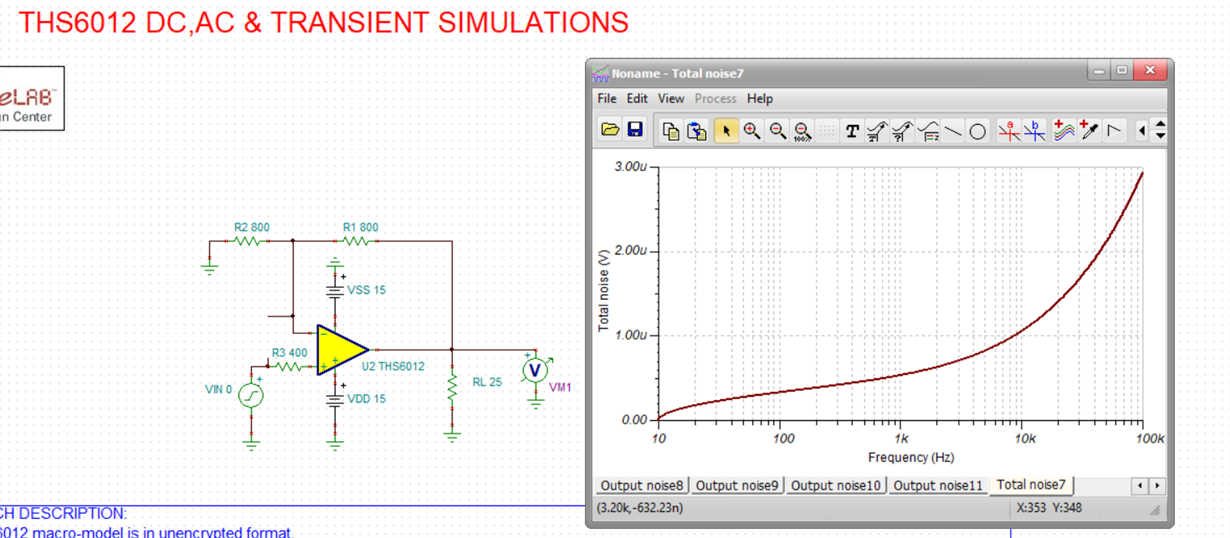Click the window resize grip corner
Screen dimensions: 1230x538
(x=1155, y=510)
